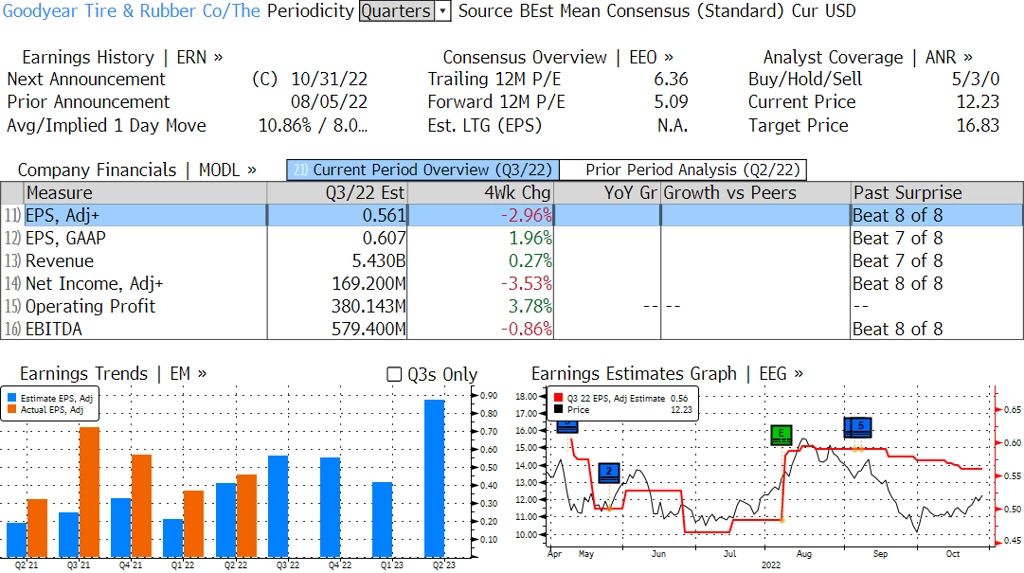This screenshot has height=573, width=1024.
Task: Click the red Q3 22 EPS Estimate legend swatch
Action: point(558,398)
